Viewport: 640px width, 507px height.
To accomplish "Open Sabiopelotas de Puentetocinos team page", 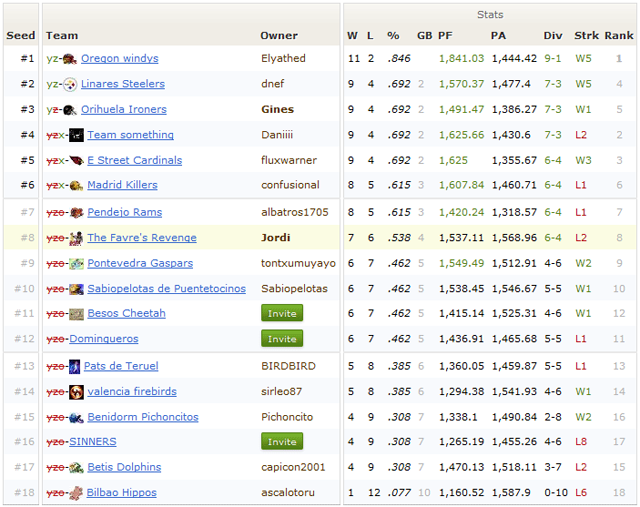I will pos(166,289).
